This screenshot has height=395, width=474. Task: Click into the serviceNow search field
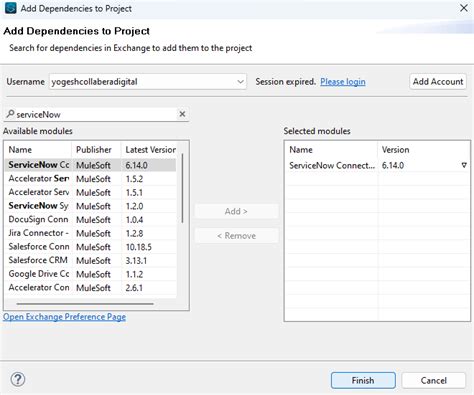pyautogui.click(x=96, y=114)
